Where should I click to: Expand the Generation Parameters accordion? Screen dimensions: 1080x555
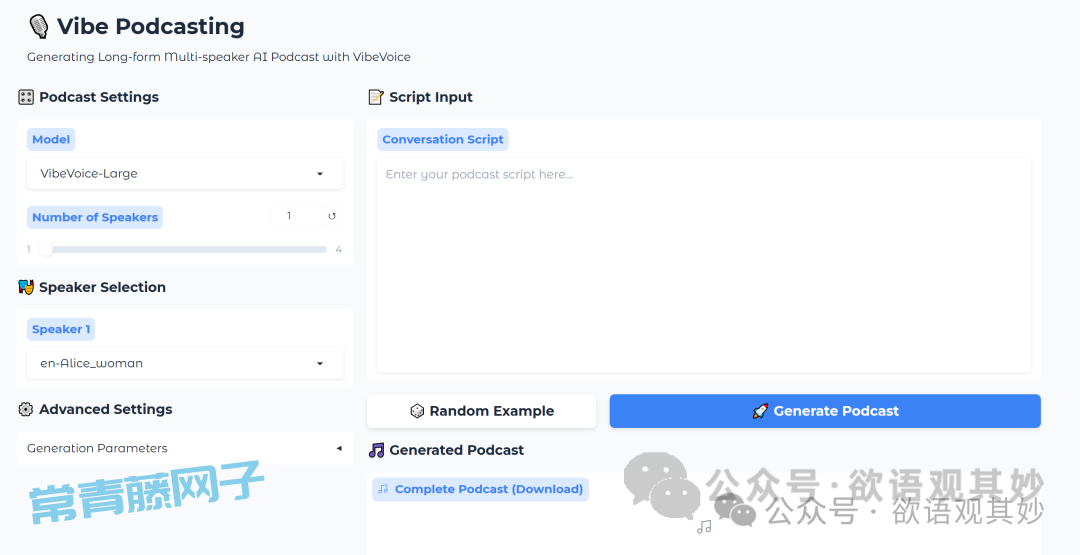(x=185, y=448)
